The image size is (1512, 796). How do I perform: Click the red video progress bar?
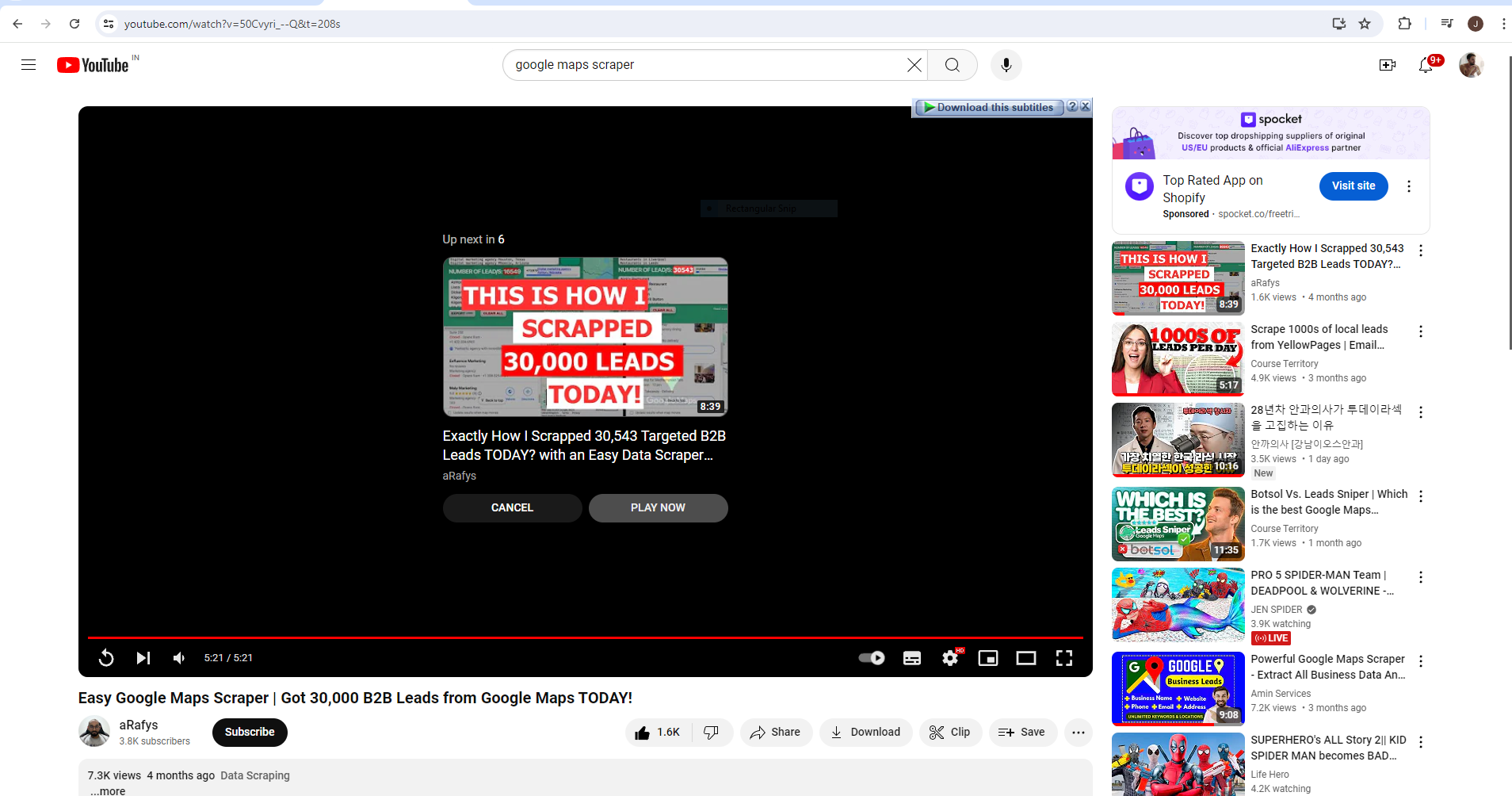585,637
